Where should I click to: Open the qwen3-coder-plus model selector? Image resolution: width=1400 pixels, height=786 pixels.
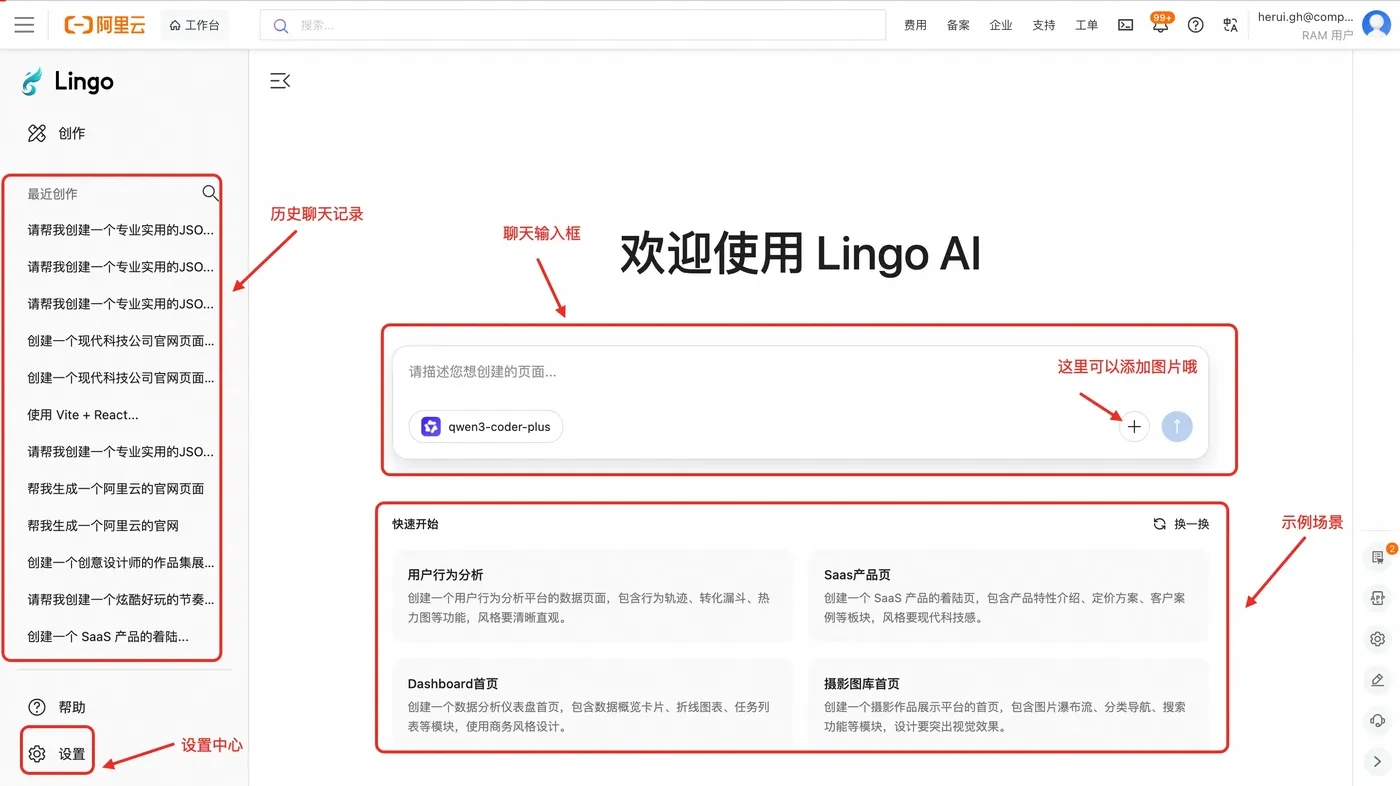[486, 427]
